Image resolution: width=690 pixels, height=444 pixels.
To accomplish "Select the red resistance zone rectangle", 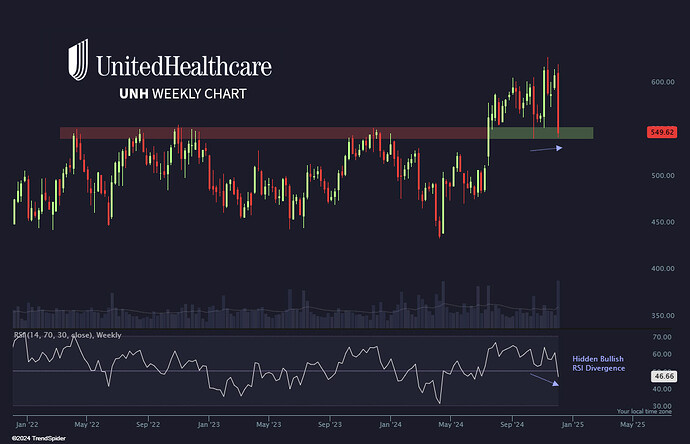I will pyautogui.click(x=270, y=132).
